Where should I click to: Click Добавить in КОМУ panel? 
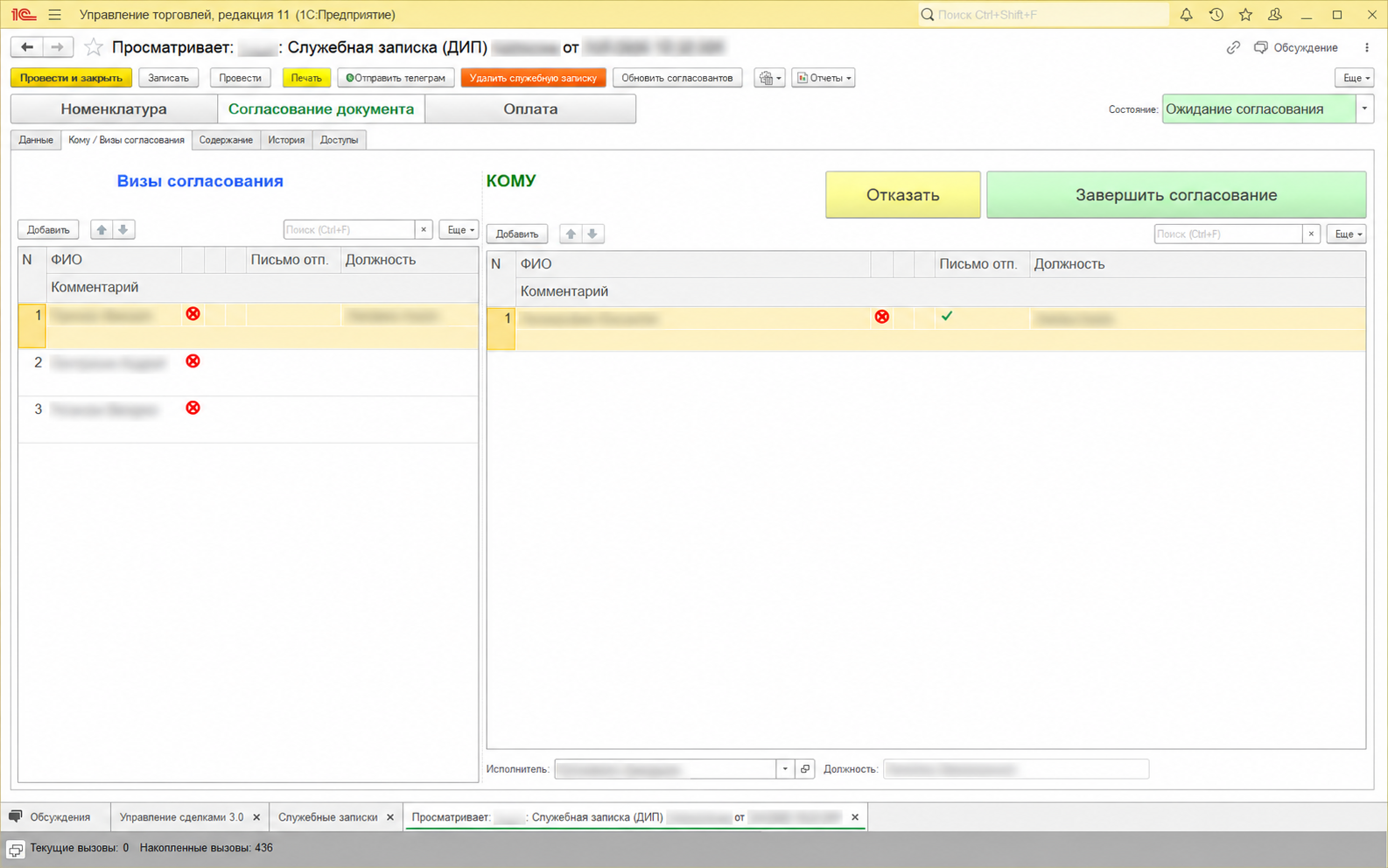[x=517, y=234]
